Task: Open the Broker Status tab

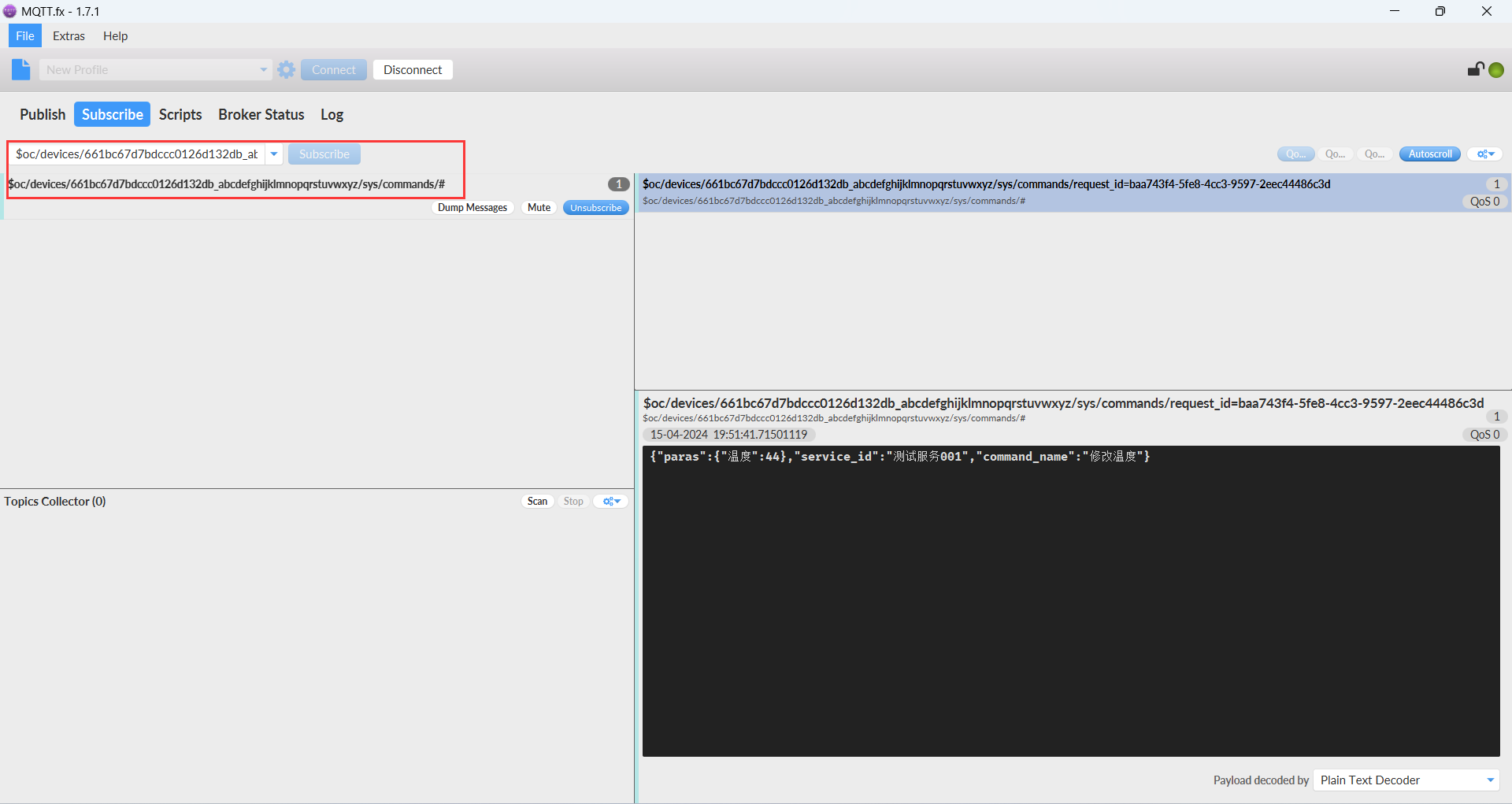Action: (x=261, y=114)
